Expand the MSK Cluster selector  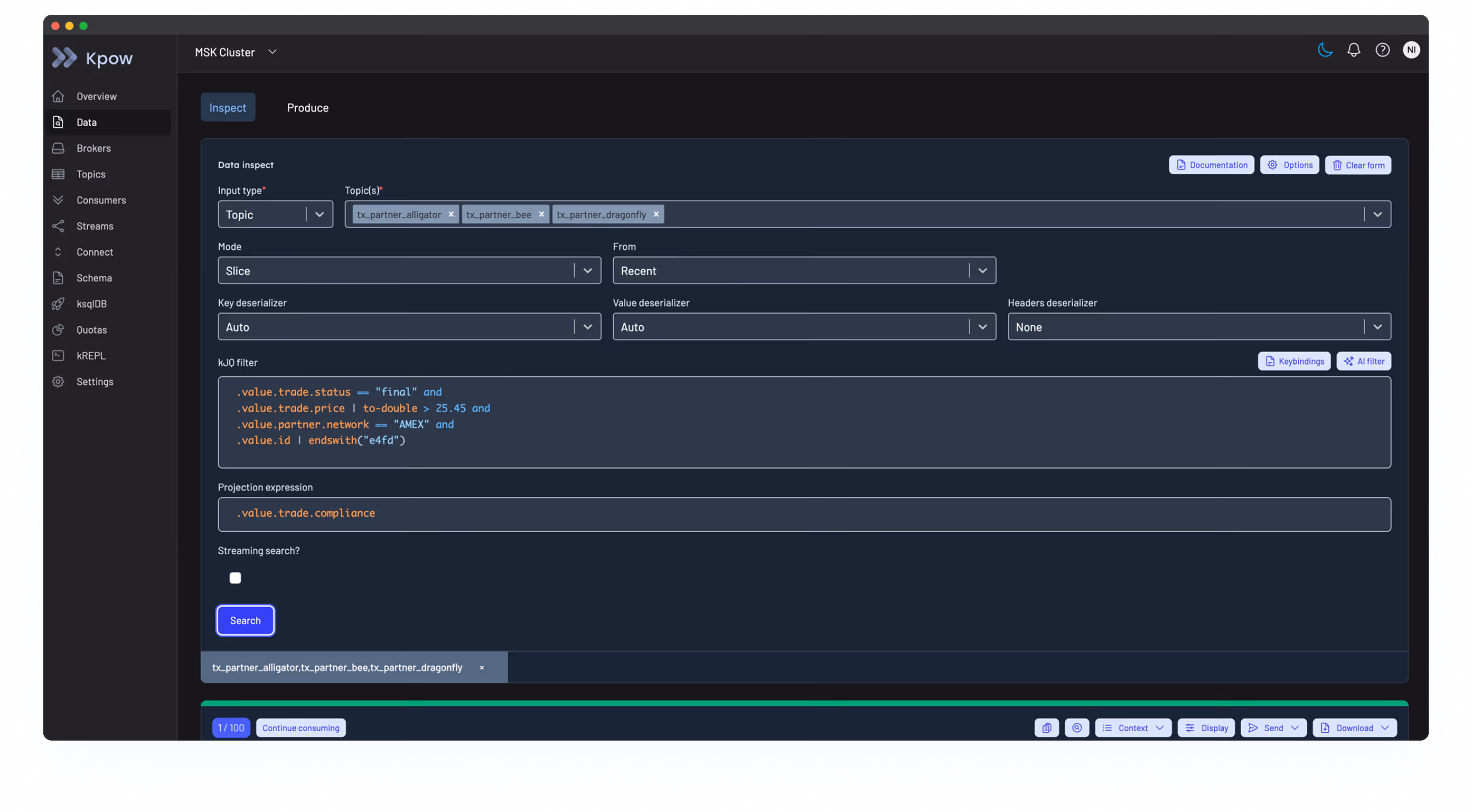tap(236, 52)
